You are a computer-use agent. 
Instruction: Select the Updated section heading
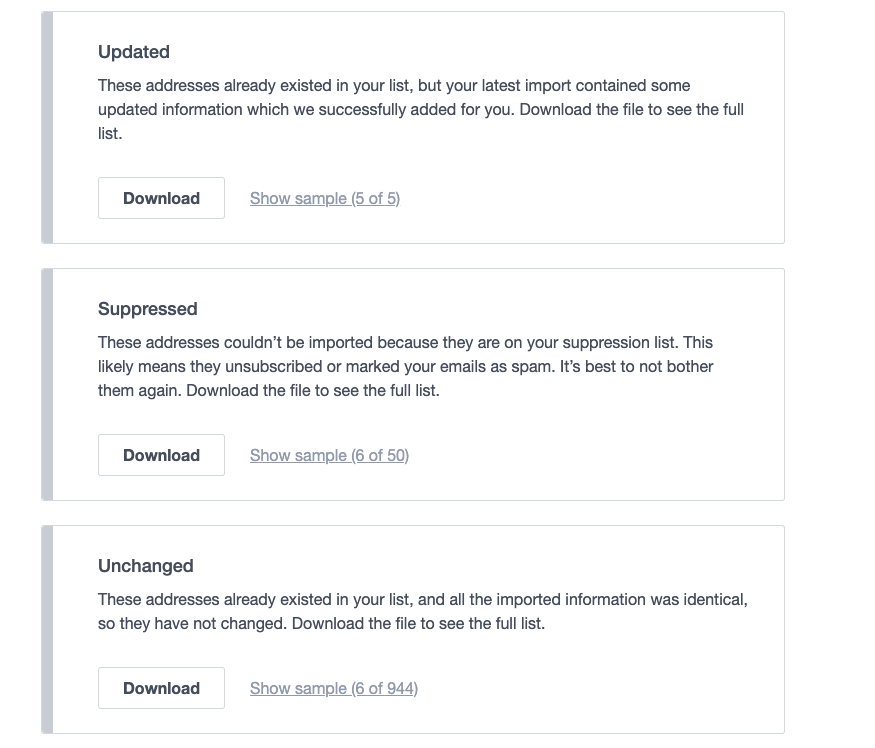[x=133, y=52]
